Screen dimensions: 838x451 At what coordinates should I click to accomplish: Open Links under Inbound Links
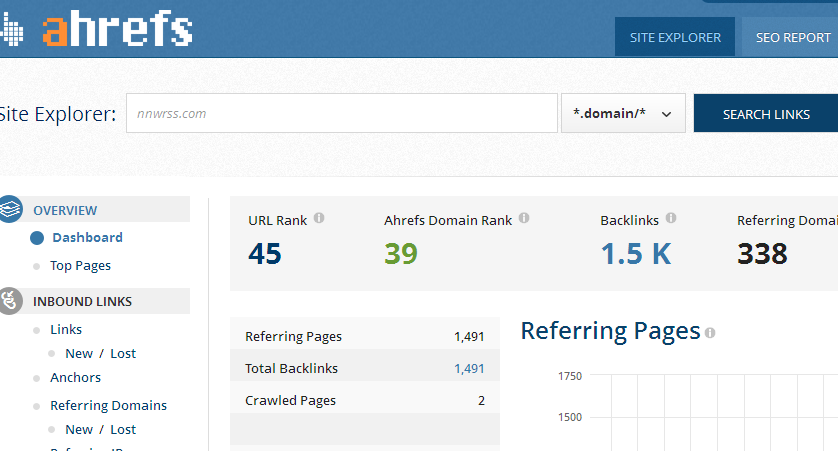click(x=66, y=329)
